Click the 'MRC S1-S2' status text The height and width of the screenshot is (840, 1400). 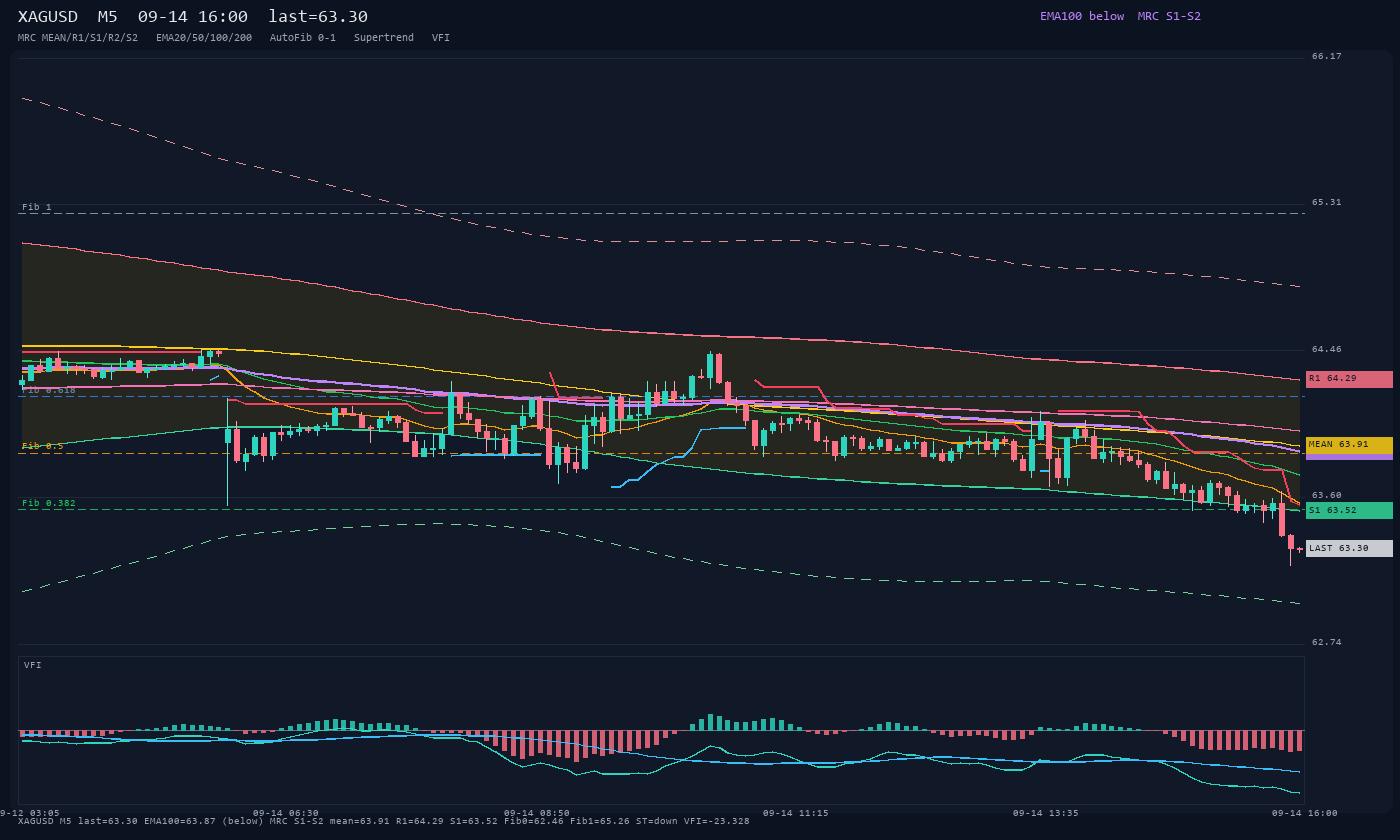click(1169, 16)
